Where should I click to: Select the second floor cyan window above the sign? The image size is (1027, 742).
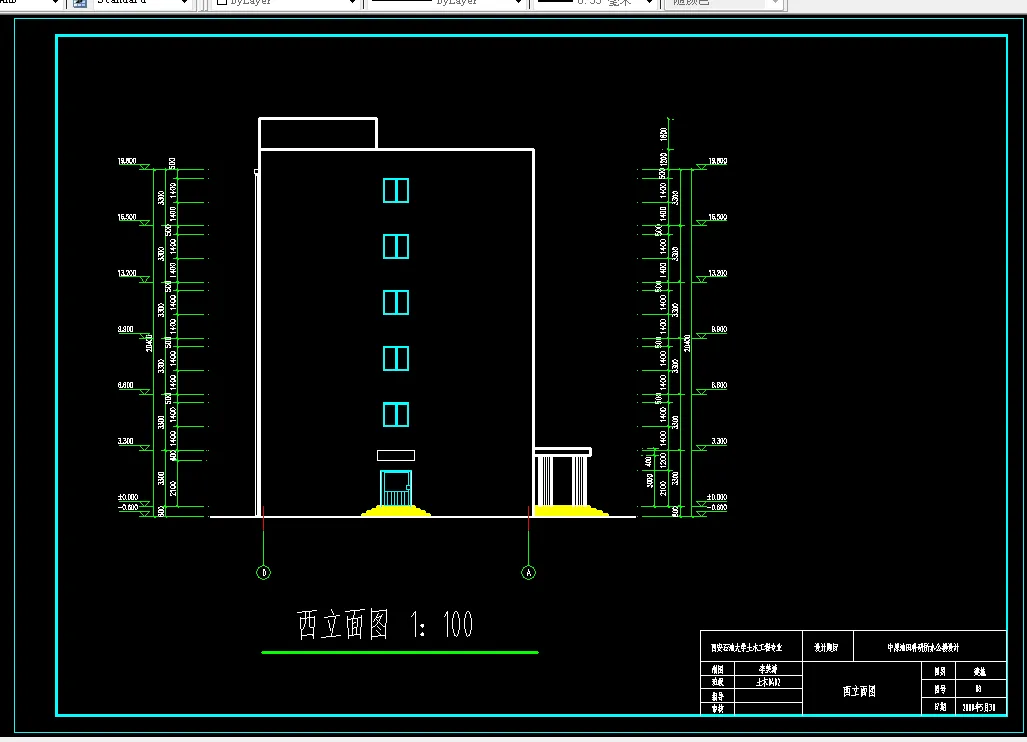tap(396, 415)
